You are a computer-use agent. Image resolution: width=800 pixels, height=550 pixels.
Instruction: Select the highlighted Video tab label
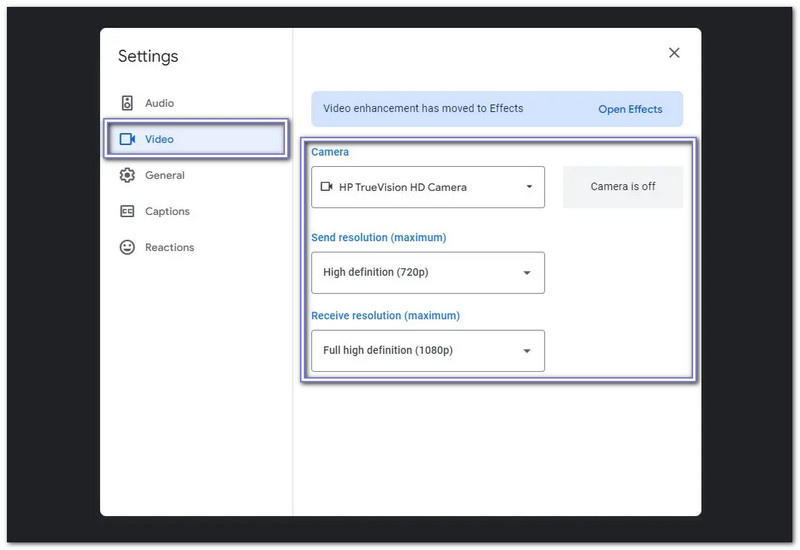pyautogui.click(x=159, y=139)
